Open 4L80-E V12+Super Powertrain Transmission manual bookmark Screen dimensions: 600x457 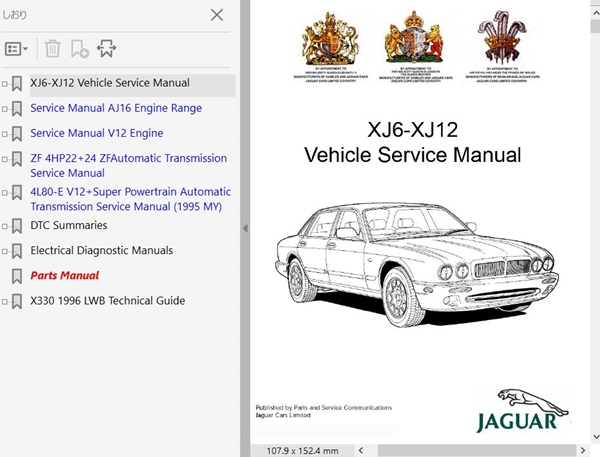coord(130,199)
